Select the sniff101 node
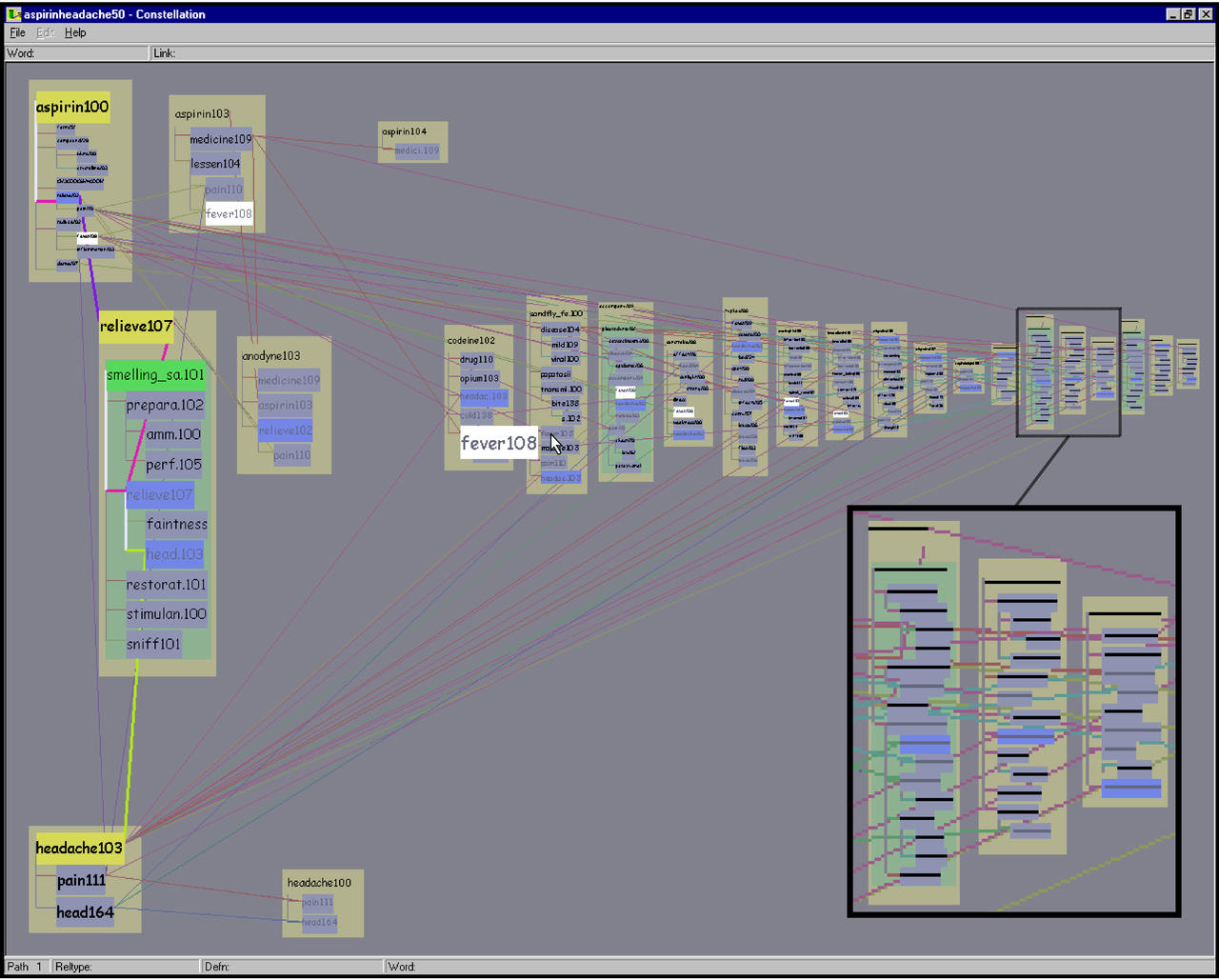1219x980 pixels. point(153,645)
